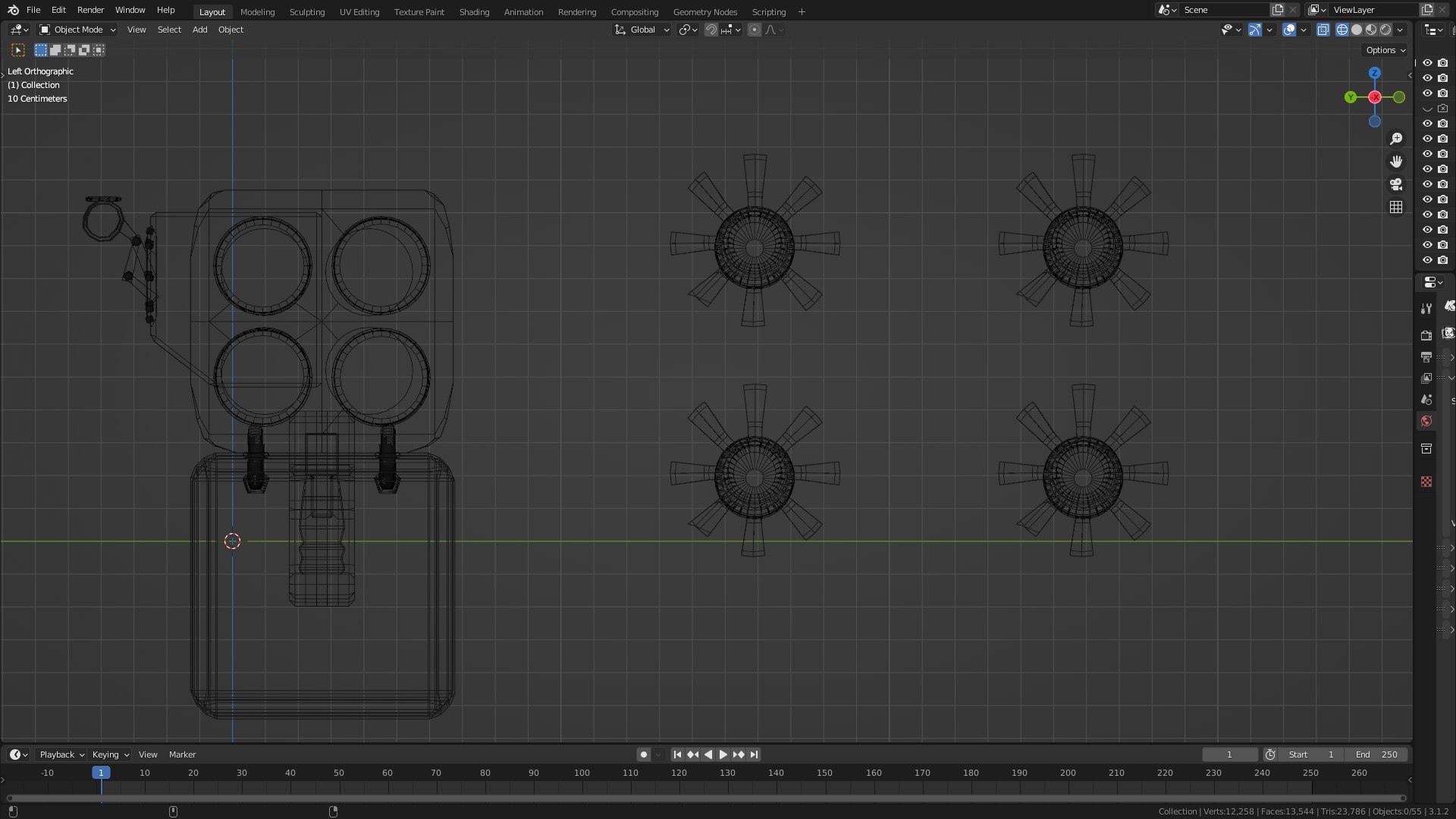Click the End frame field
Screen dimensions: 1456x819
tap(1376, 755)
